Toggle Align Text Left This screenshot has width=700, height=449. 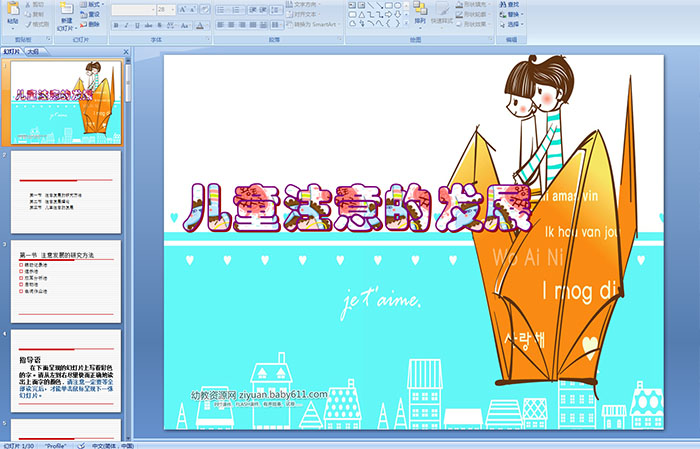click(x=220, y=25)
